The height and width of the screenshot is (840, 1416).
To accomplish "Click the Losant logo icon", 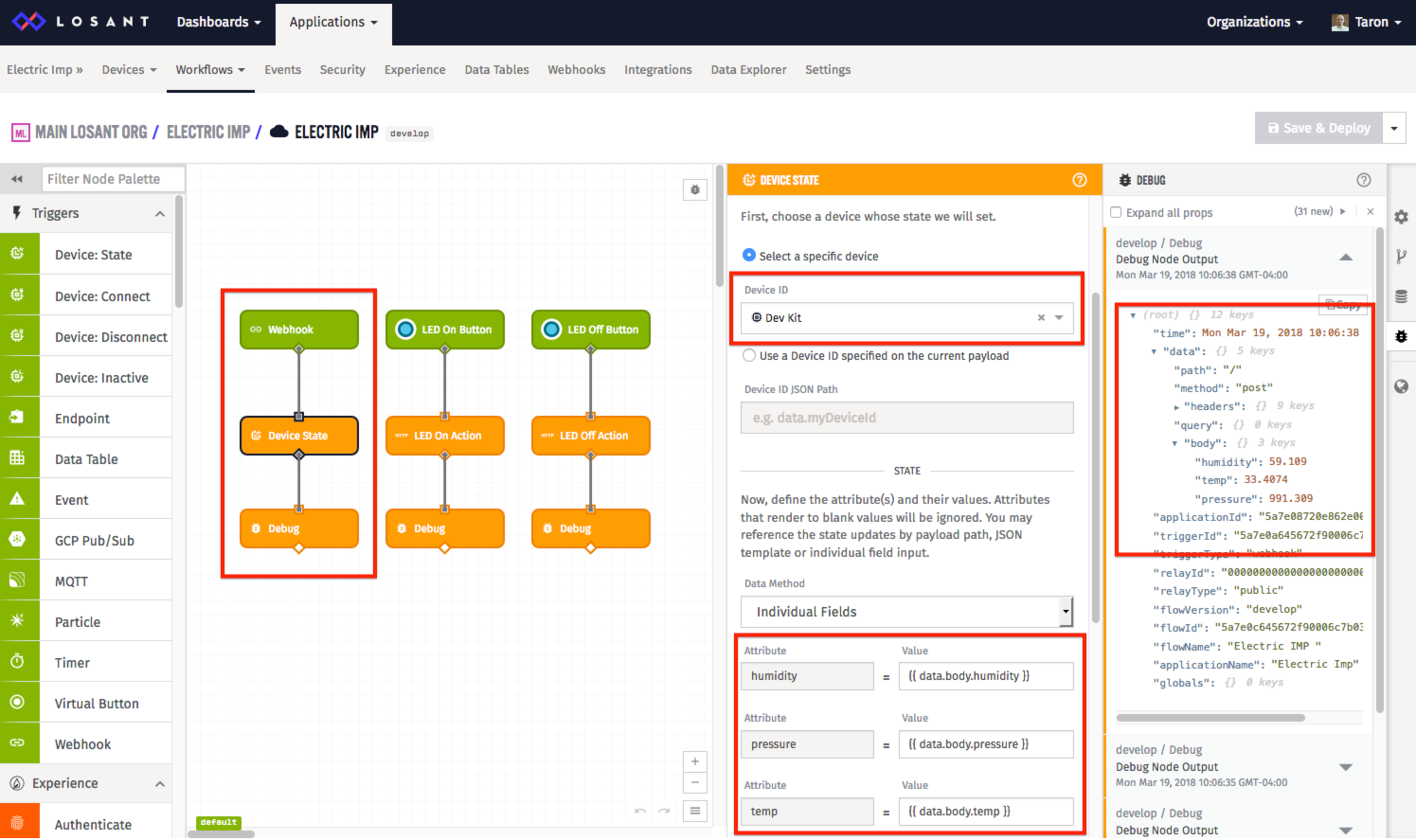I will click(28, 22).
